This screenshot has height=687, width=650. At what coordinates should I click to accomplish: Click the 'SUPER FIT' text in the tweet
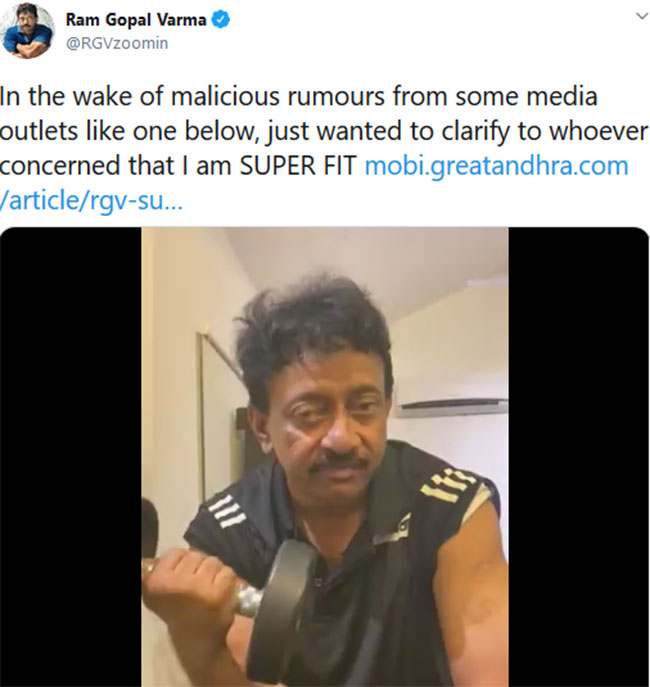tap(298, 166)
